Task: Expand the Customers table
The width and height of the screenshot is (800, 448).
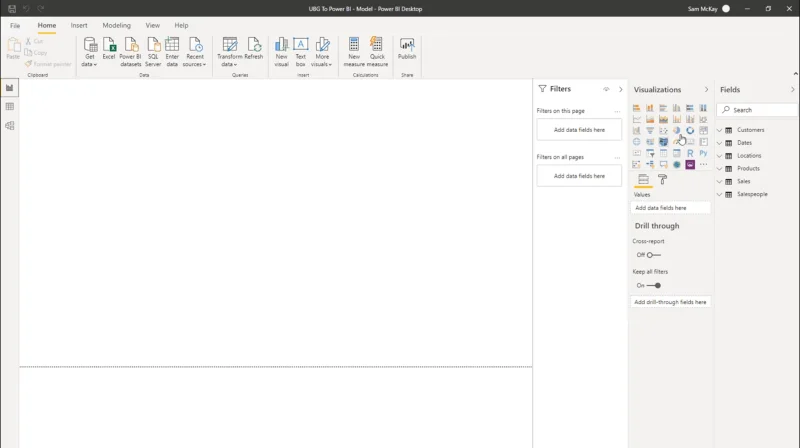Action: [719, 130]
